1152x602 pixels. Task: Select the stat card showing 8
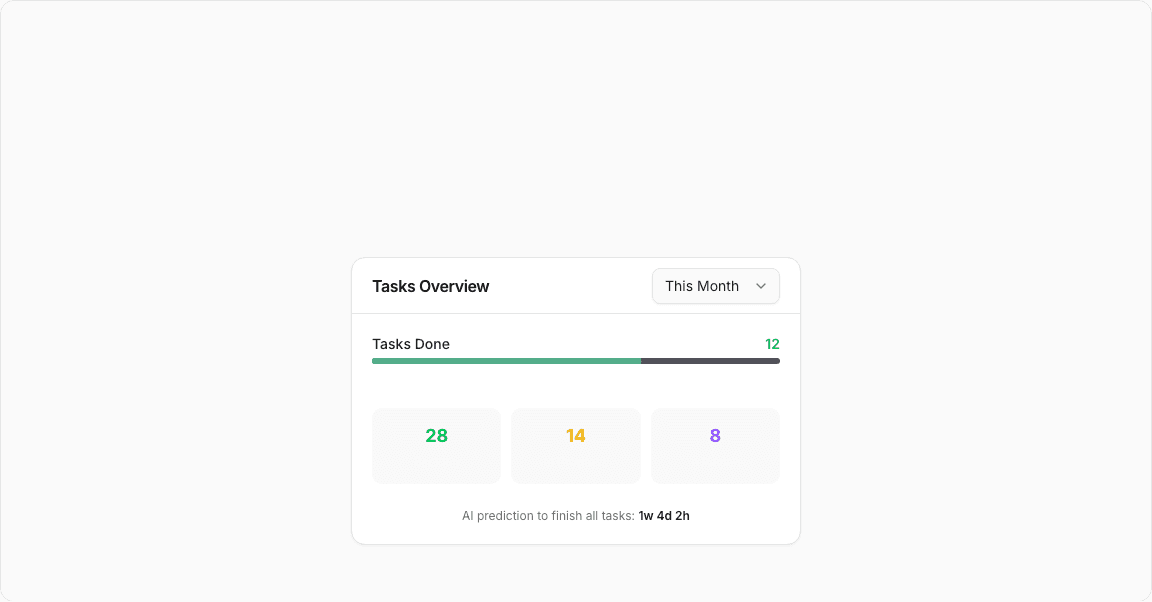[x=715, y=462]
